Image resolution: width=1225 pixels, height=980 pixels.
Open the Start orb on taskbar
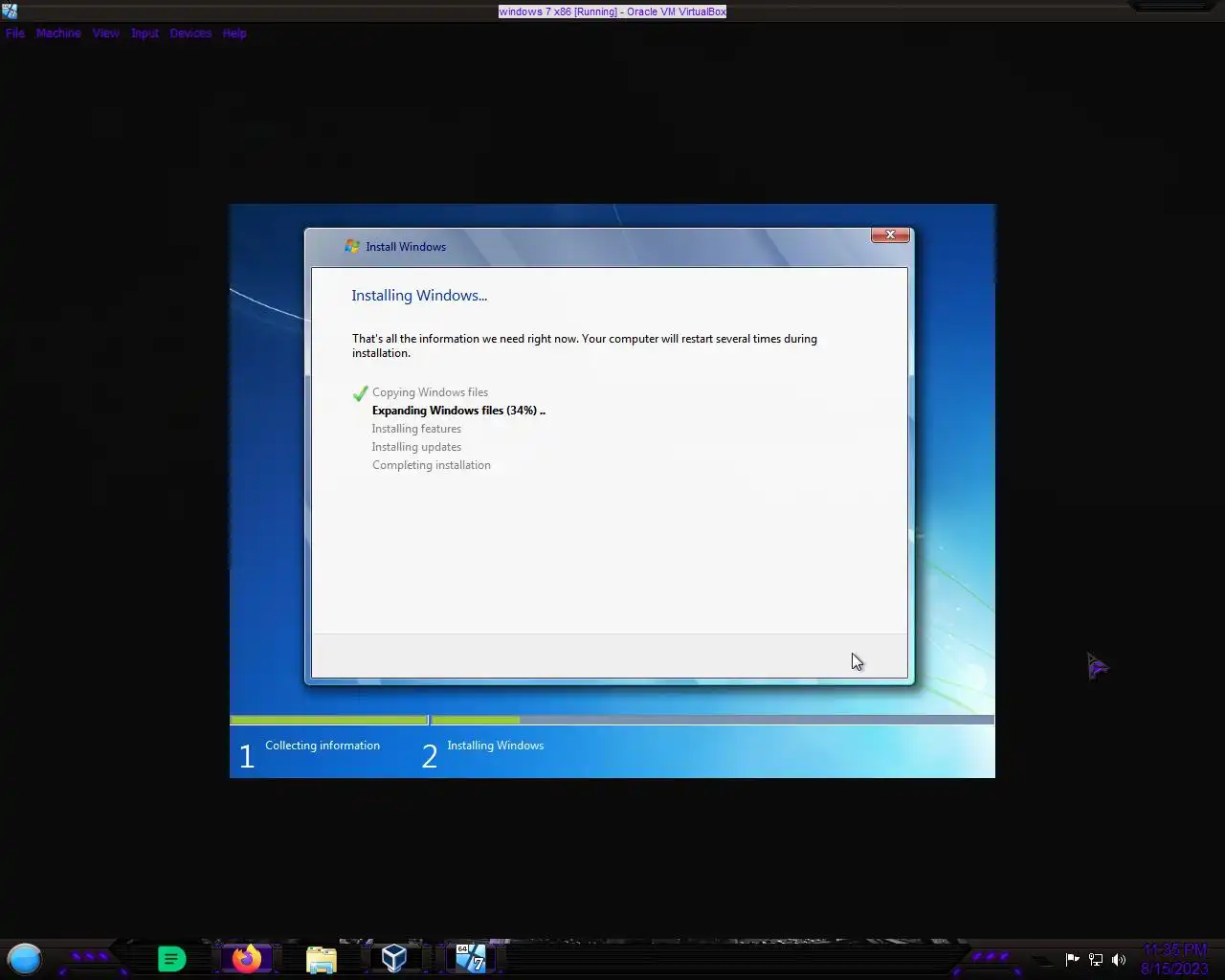(x=25, y=958)
